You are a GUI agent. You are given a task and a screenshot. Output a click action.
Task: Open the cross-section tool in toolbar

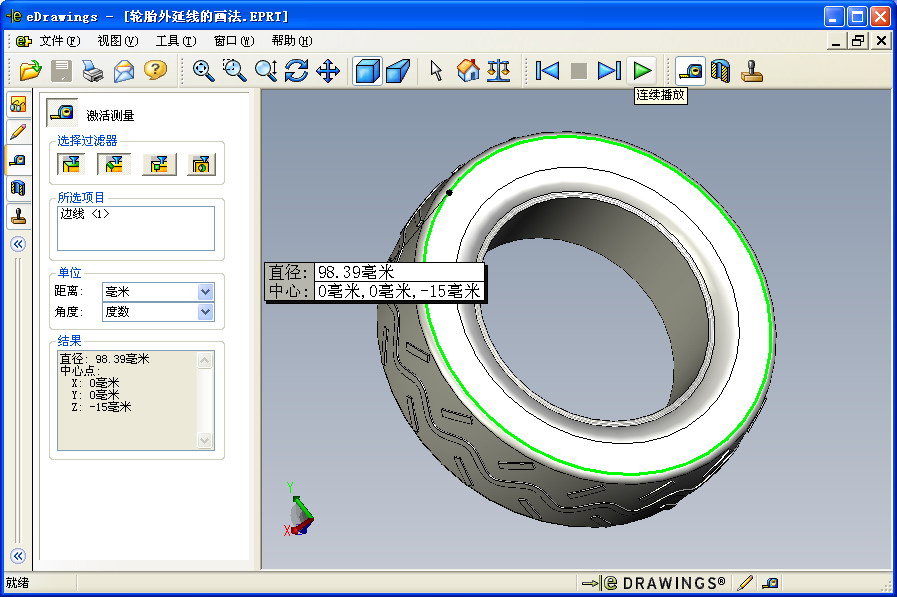click(720, 71)
